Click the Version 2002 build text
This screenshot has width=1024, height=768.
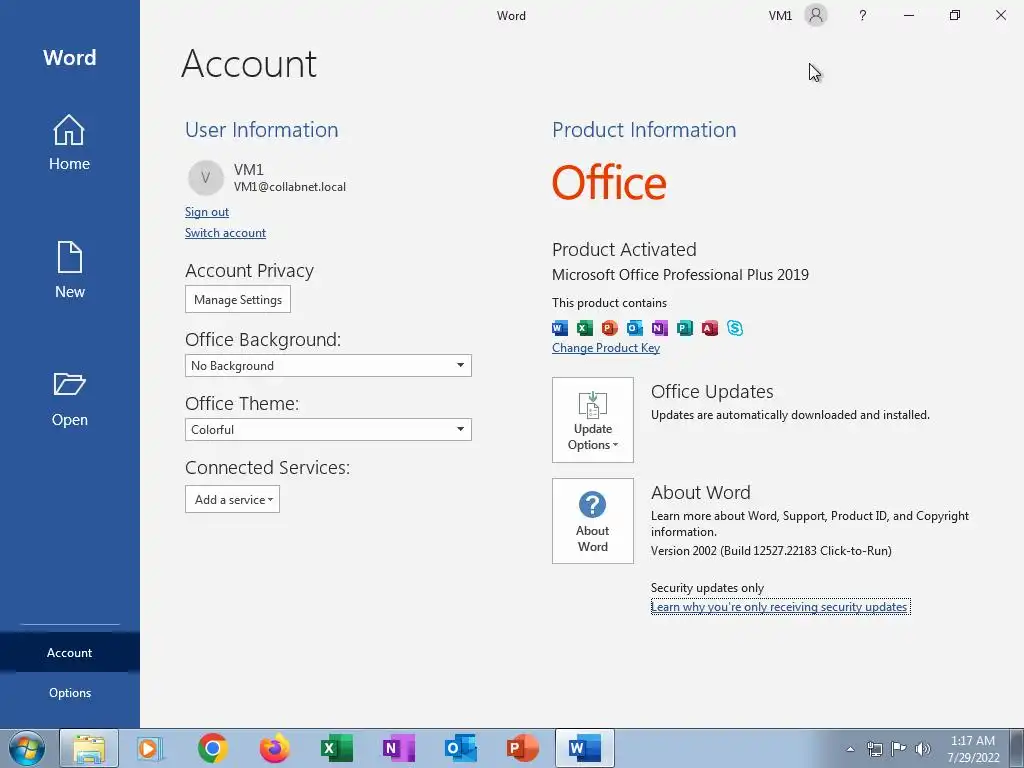[771, 551]
